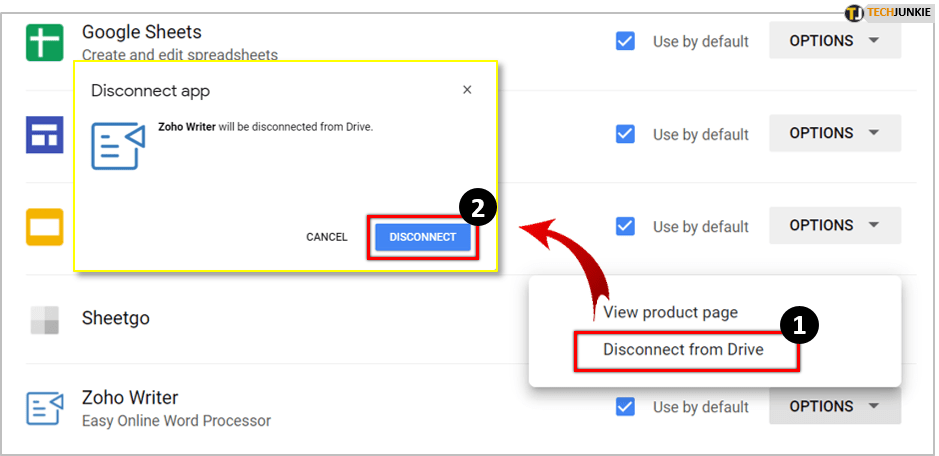Viewport: 939px width, 456px height.
Task: Choose View product page from the menu
Action: pyautogui.click(x=670, y=312)
